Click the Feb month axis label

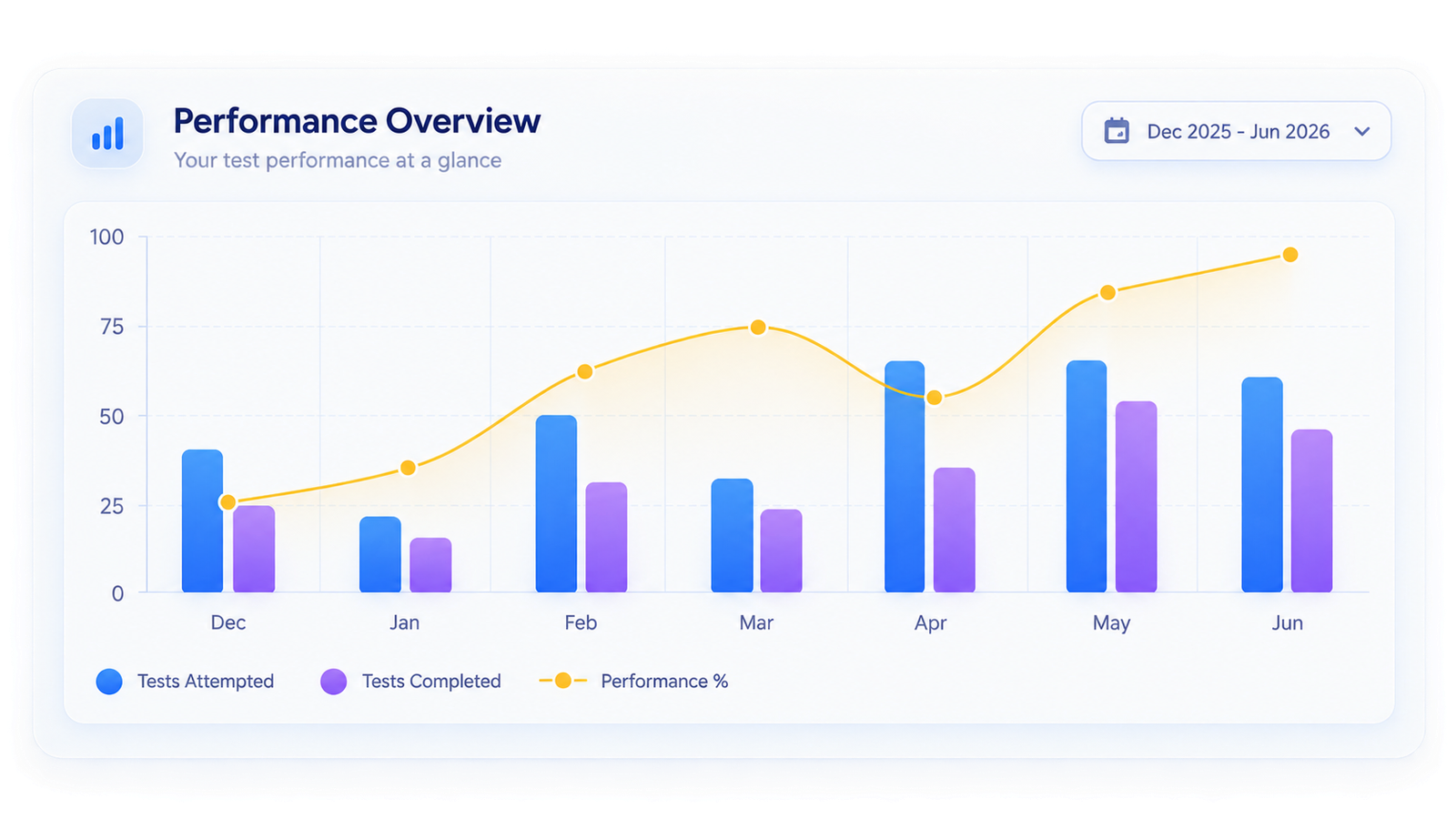coord(581,623)
